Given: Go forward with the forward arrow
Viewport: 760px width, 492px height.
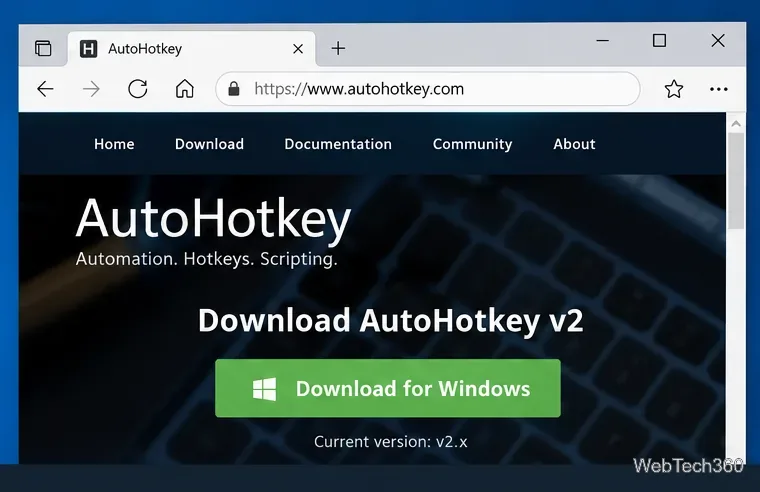Looking at the screenshot, I should point(91,89).
